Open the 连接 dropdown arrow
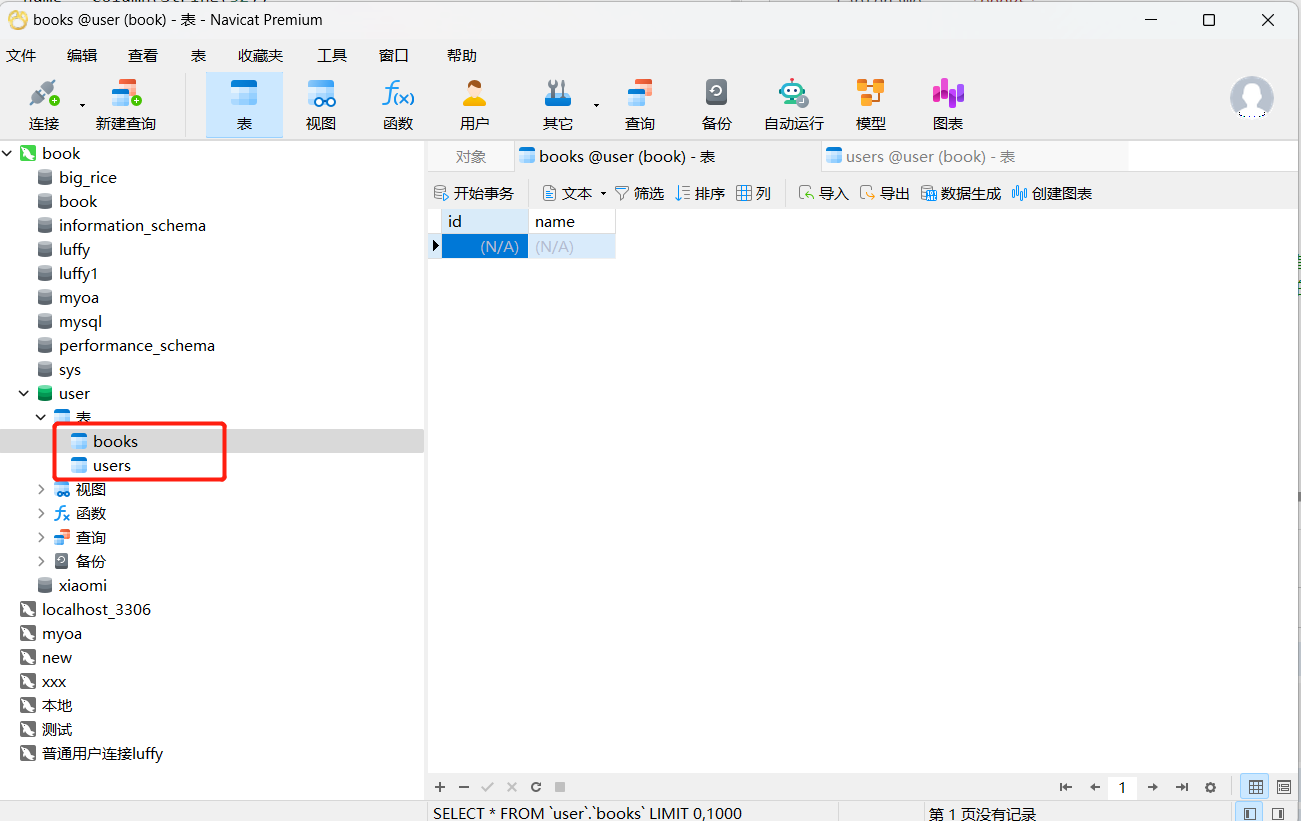1301x821 pixels. [x=82, y=105]
